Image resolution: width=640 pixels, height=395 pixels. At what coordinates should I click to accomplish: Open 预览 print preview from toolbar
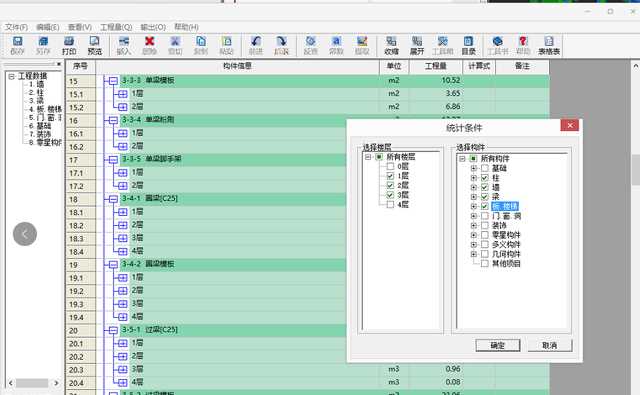[x=94, y=45]
